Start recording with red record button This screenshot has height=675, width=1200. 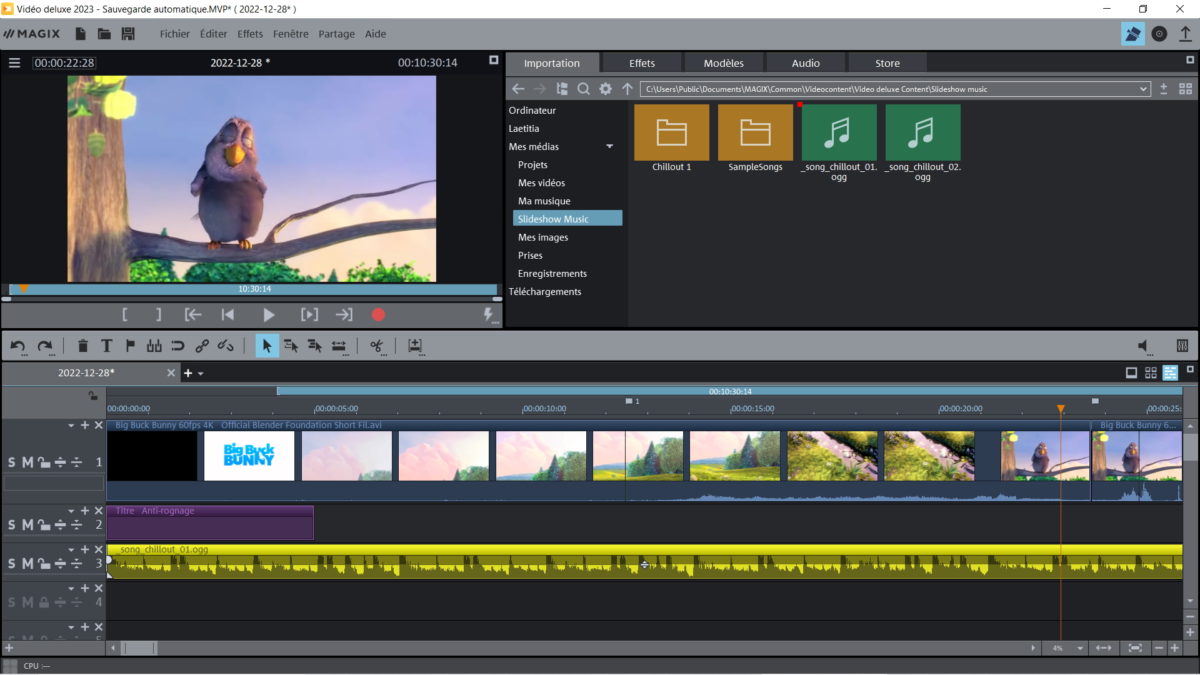(378, 314)
